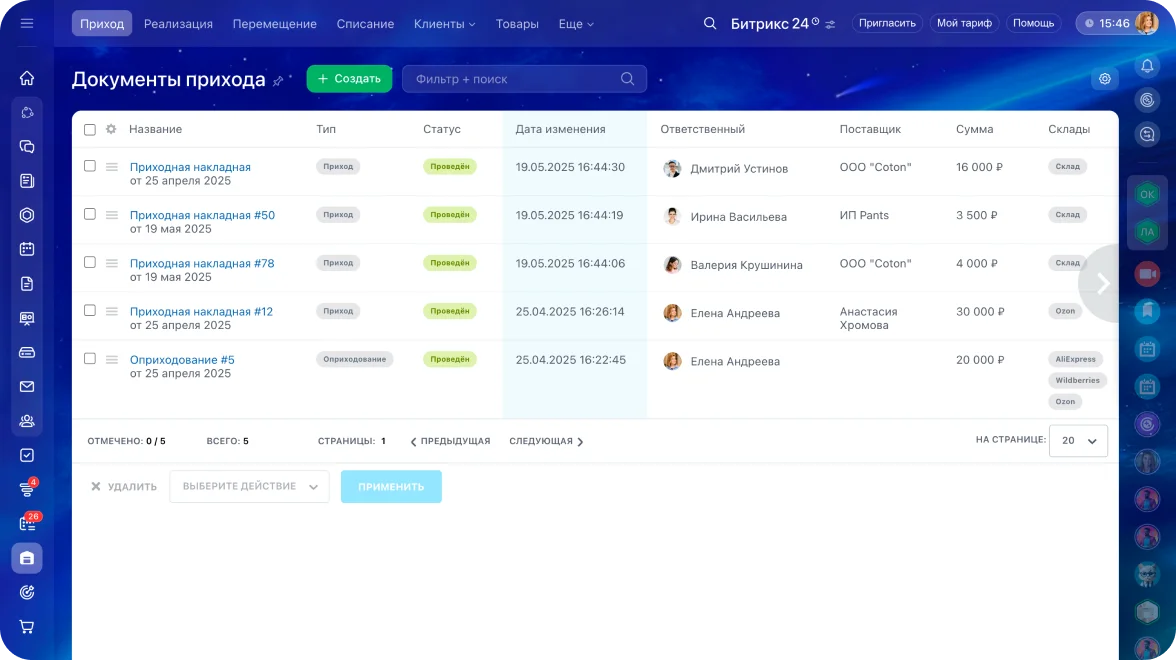
Task: Click the grid settings gear in the table header
Action: click(x=111, y=129)
